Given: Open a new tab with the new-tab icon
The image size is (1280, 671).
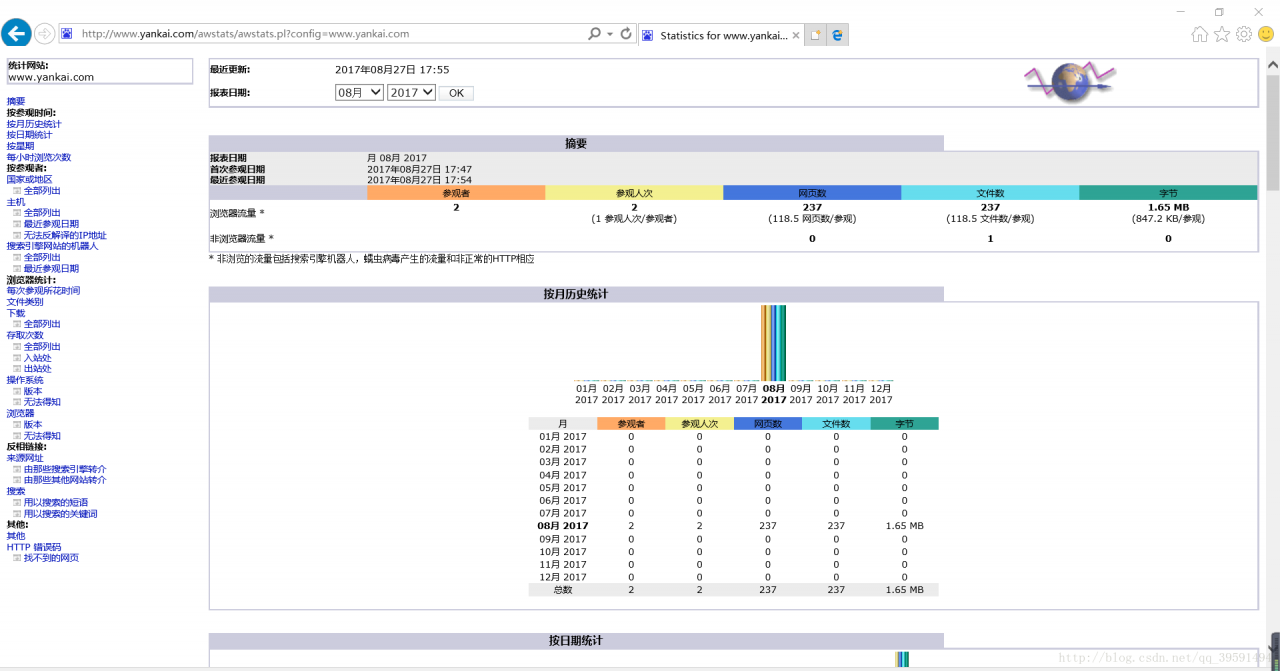Looking at the screenshot, I should click(813, 33).
